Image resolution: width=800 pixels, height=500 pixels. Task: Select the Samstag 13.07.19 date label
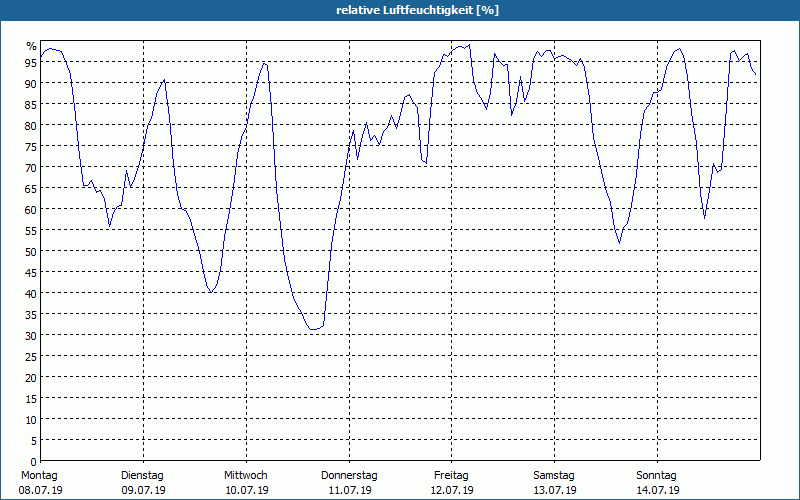(x=555, y=483)
